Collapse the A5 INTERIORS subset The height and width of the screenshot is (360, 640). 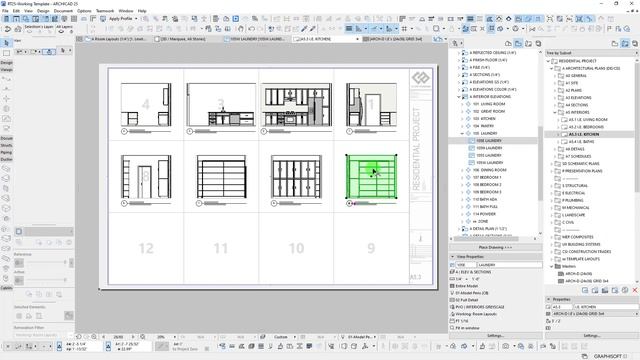555,112
